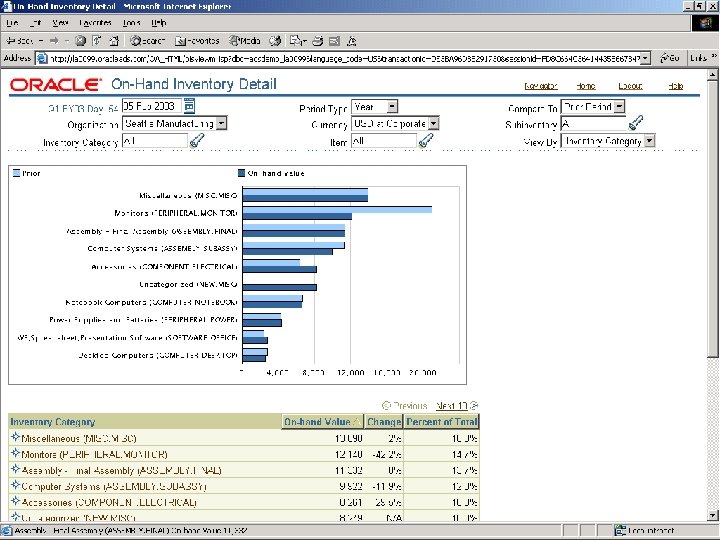Viewport: 720px width, 540px height.
Task: Click the browser Back button
Action: [x=20, y=40]
